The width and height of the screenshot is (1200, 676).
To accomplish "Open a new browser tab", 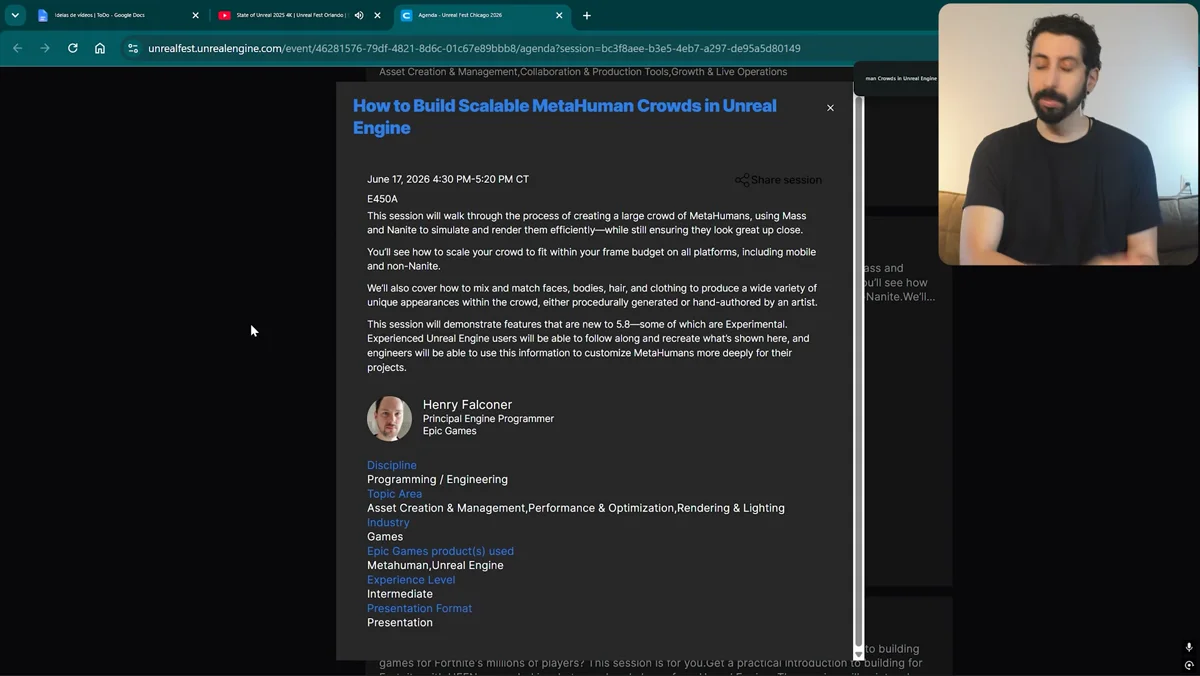I will (587, 15).
